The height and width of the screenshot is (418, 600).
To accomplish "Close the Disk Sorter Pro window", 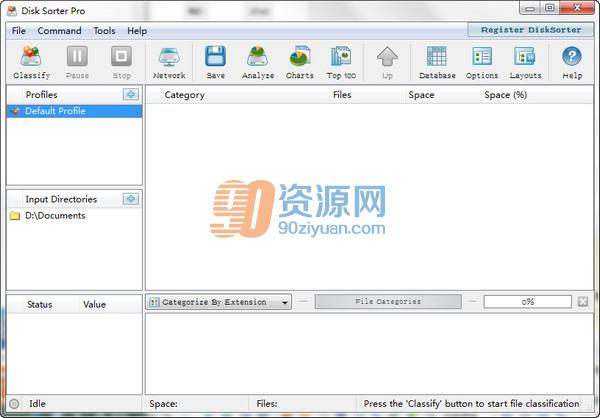I will click(x=577, y=8).
